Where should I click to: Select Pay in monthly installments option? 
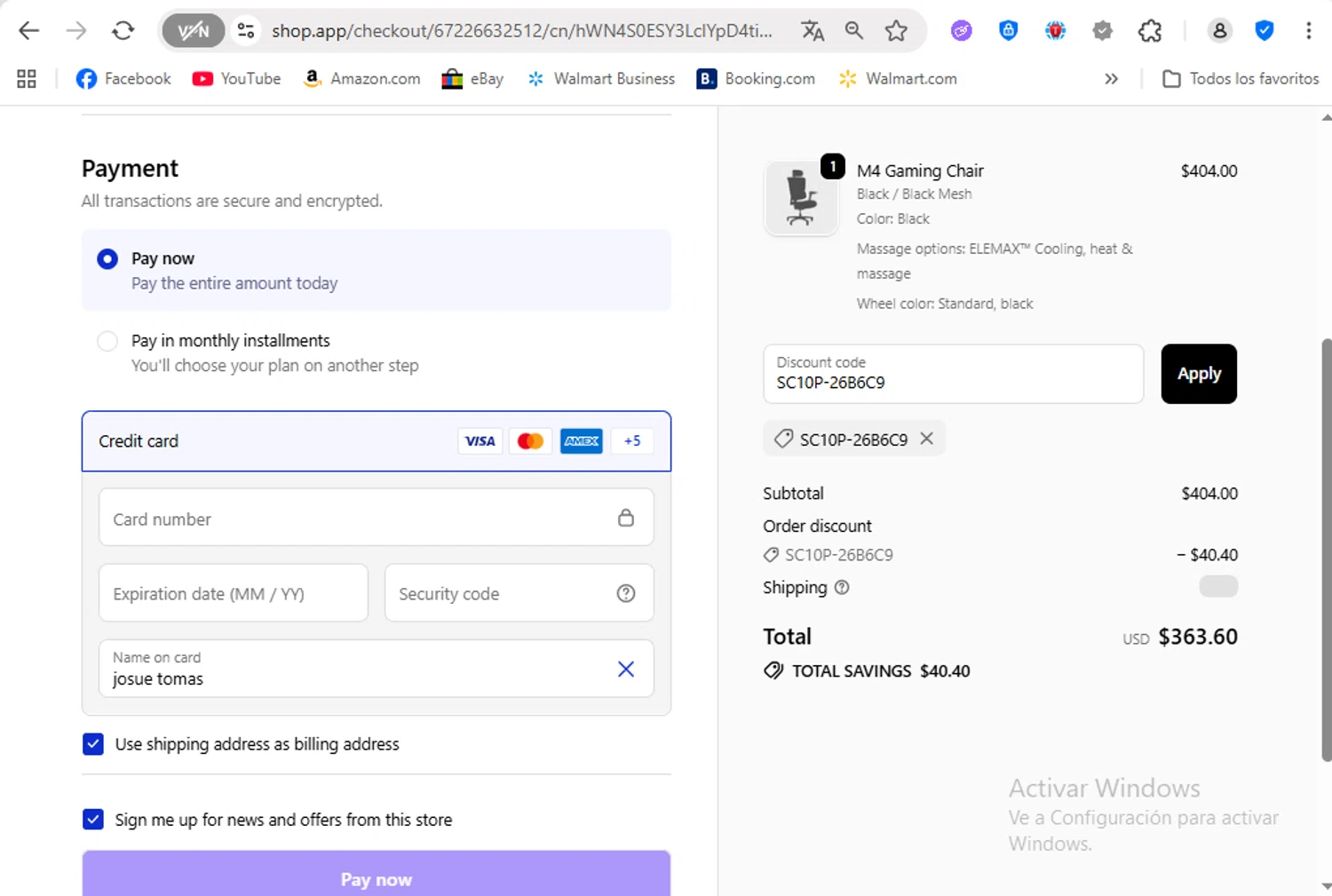coord(107,341)
